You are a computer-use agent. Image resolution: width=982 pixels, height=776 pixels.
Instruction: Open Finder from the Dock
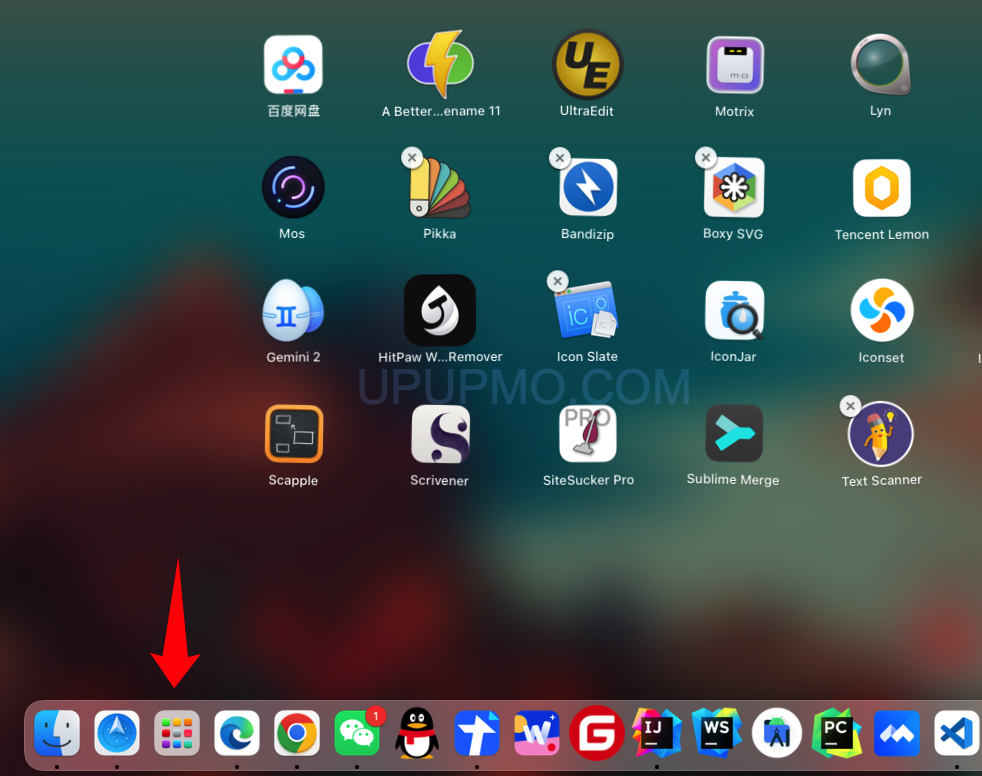57,733
